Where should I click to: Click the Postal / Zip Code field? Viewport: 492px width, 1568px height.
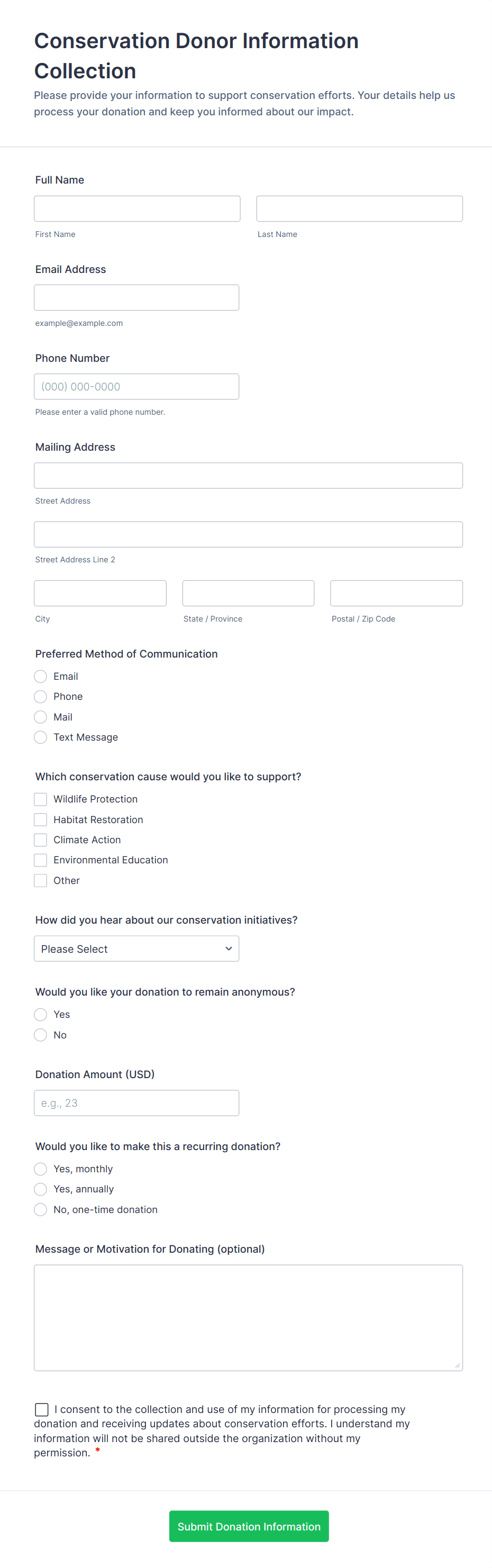tap(396, 594)
